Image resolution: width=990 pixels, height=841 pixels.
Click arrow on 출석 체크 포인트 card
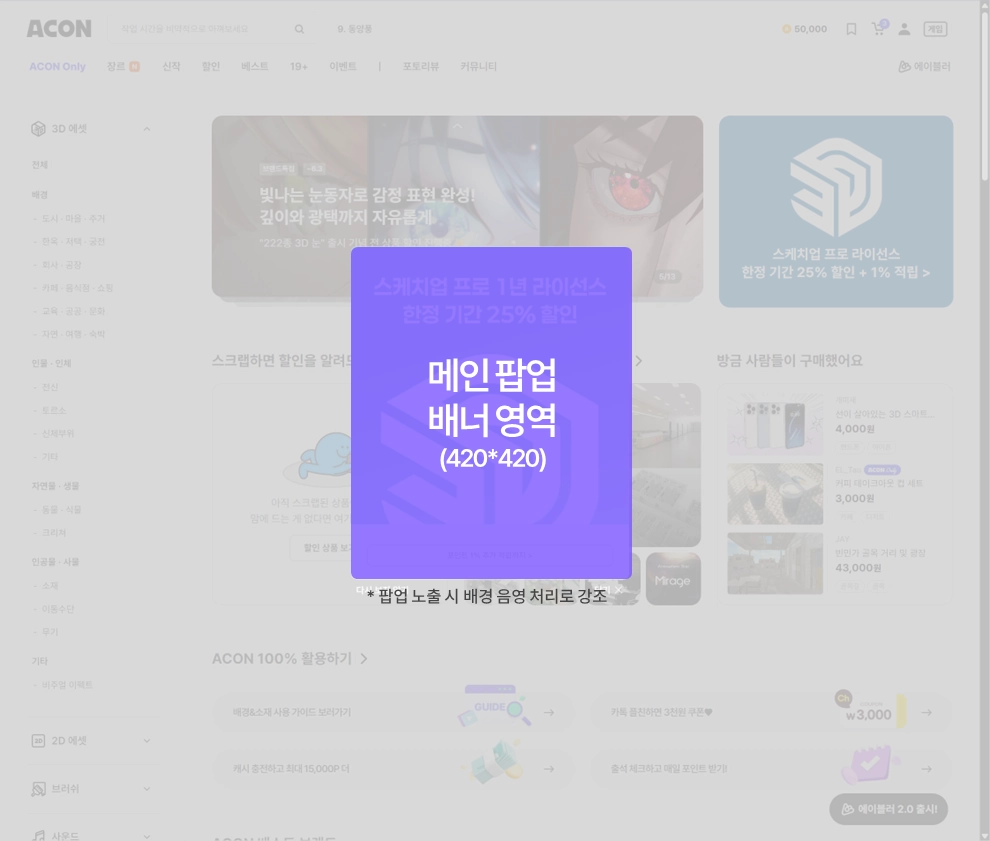point(926,768)
